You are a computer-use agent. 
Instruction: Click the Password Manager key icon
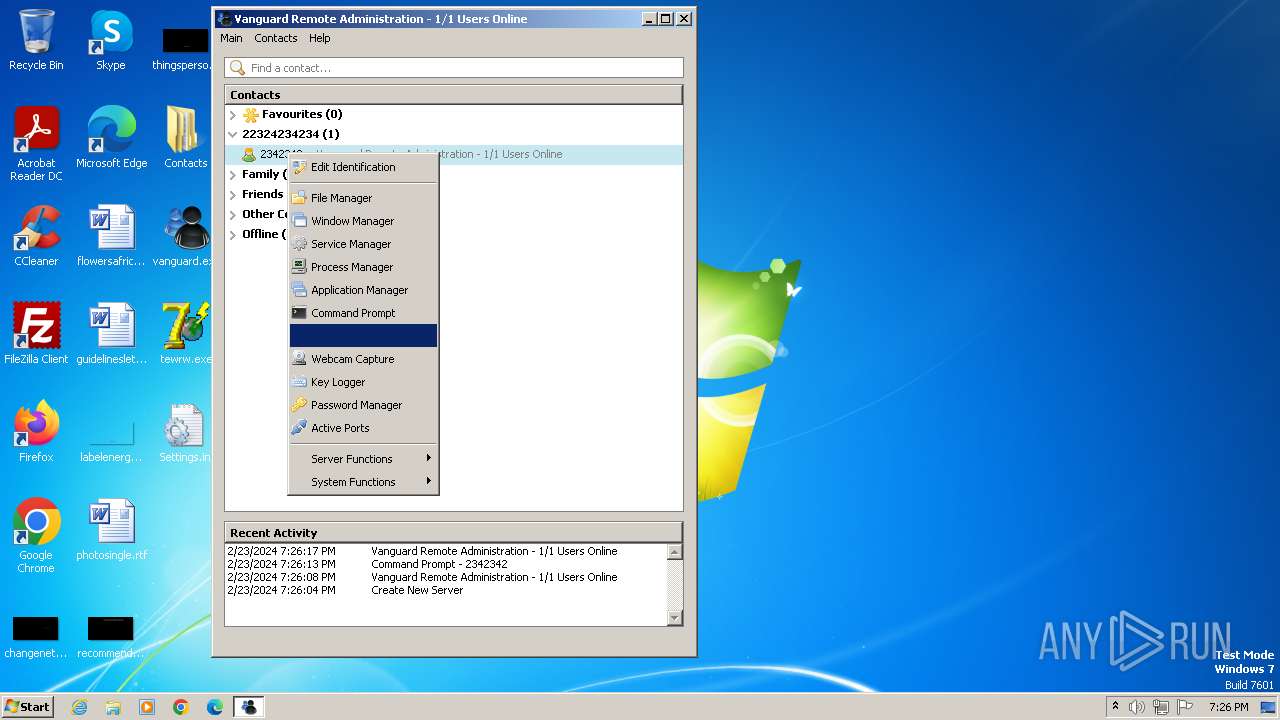pos(299,405)
